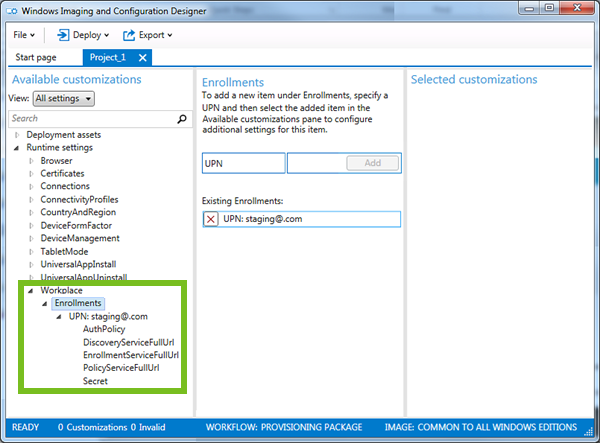Expand the ConnectivityProfiles node

click(x=31, y=199)
